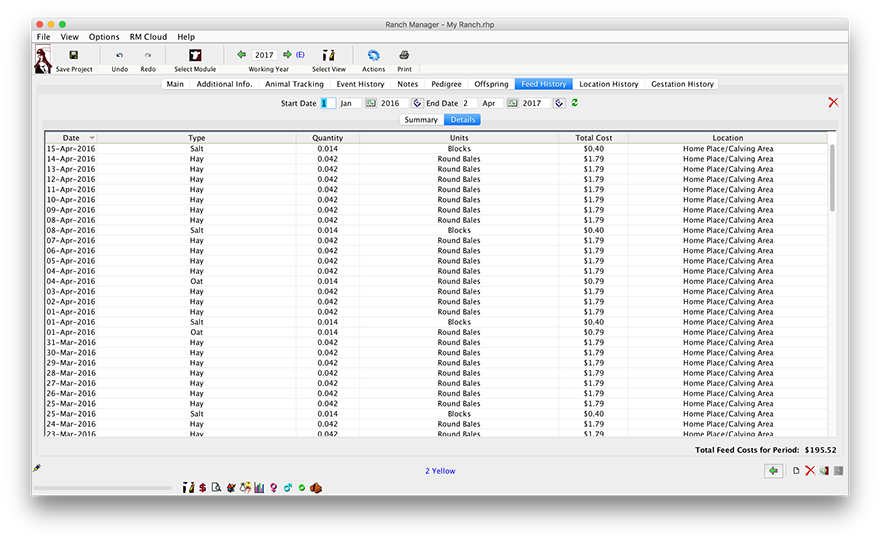The height and width of the screenshot is (541, 880).
Task: Open the RM Cloud menu
Action: (x=148, y=37)
